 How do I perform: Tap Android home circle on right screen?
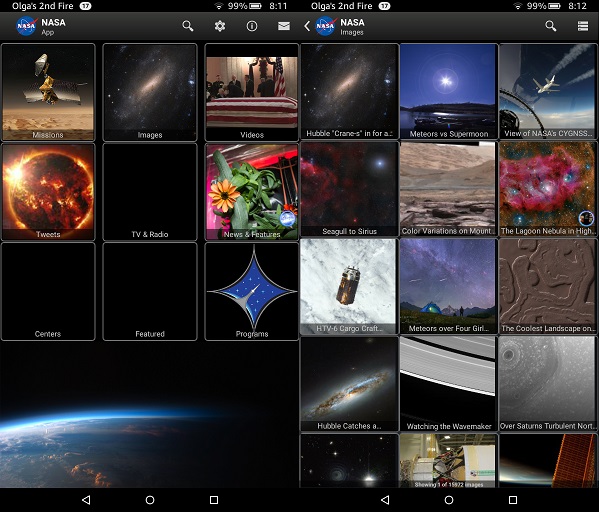449,500
